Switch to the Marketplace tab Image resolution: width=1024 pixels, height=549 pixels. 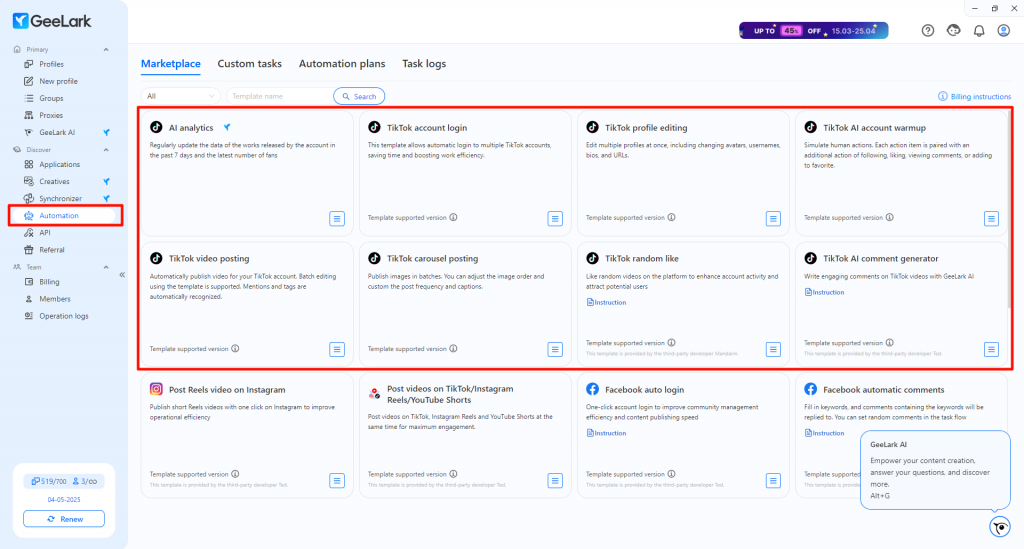170,63
